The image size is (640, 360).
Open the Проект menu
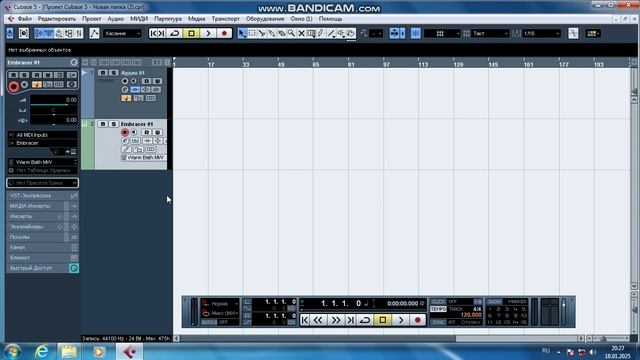[x=92, y=19]
